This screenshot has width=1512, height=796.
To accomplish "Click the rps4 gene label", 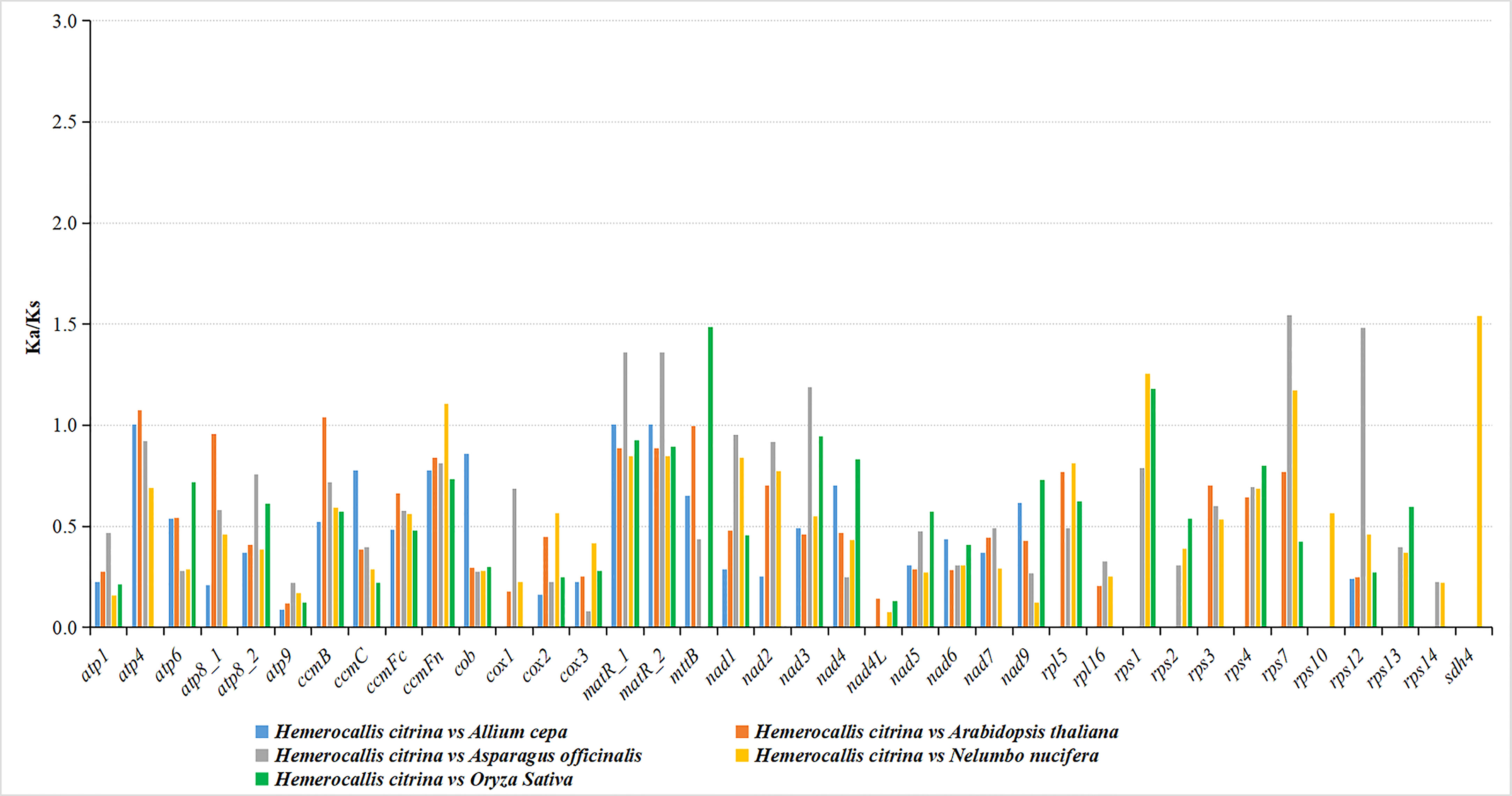I will coord(1239,666).
